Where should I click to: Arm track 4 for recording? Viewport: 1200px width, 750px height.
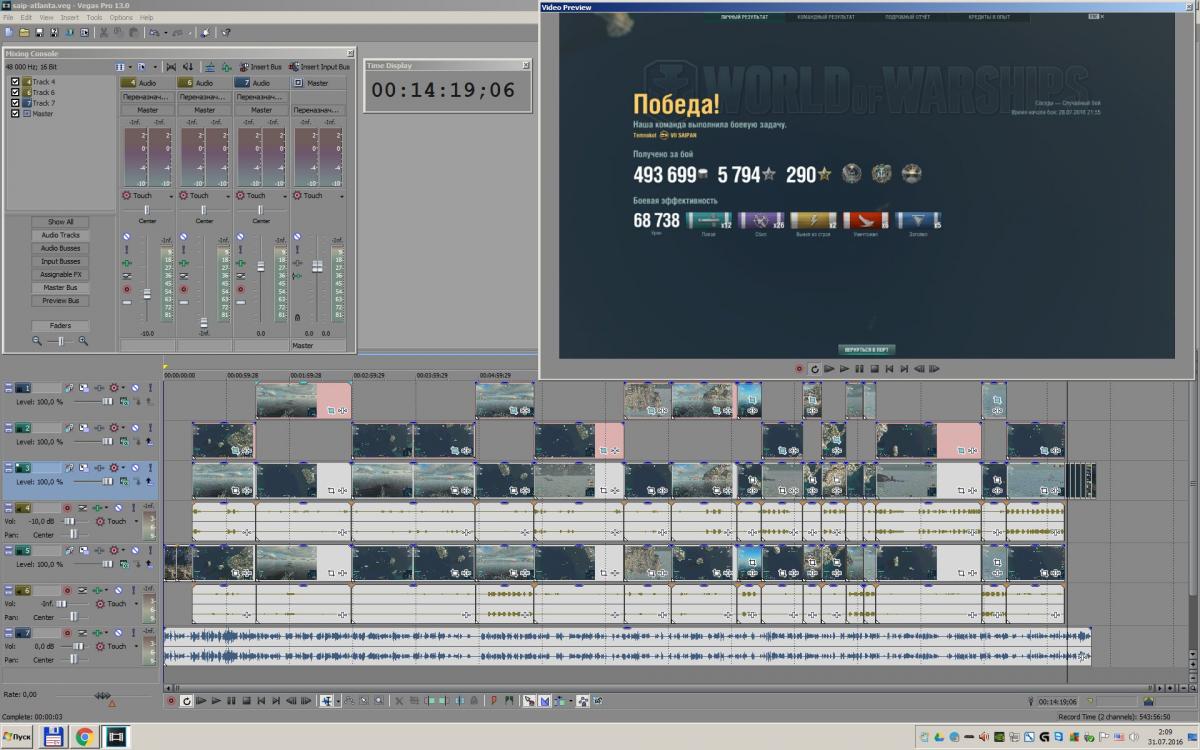pyautogui.click(x=68, y=508)
